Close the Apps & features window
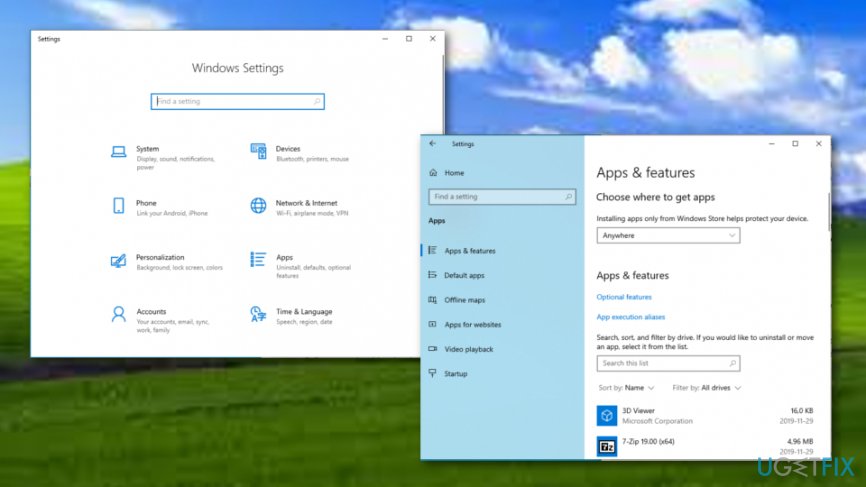This screenshot has width=866, height=487. click(819, 144)
